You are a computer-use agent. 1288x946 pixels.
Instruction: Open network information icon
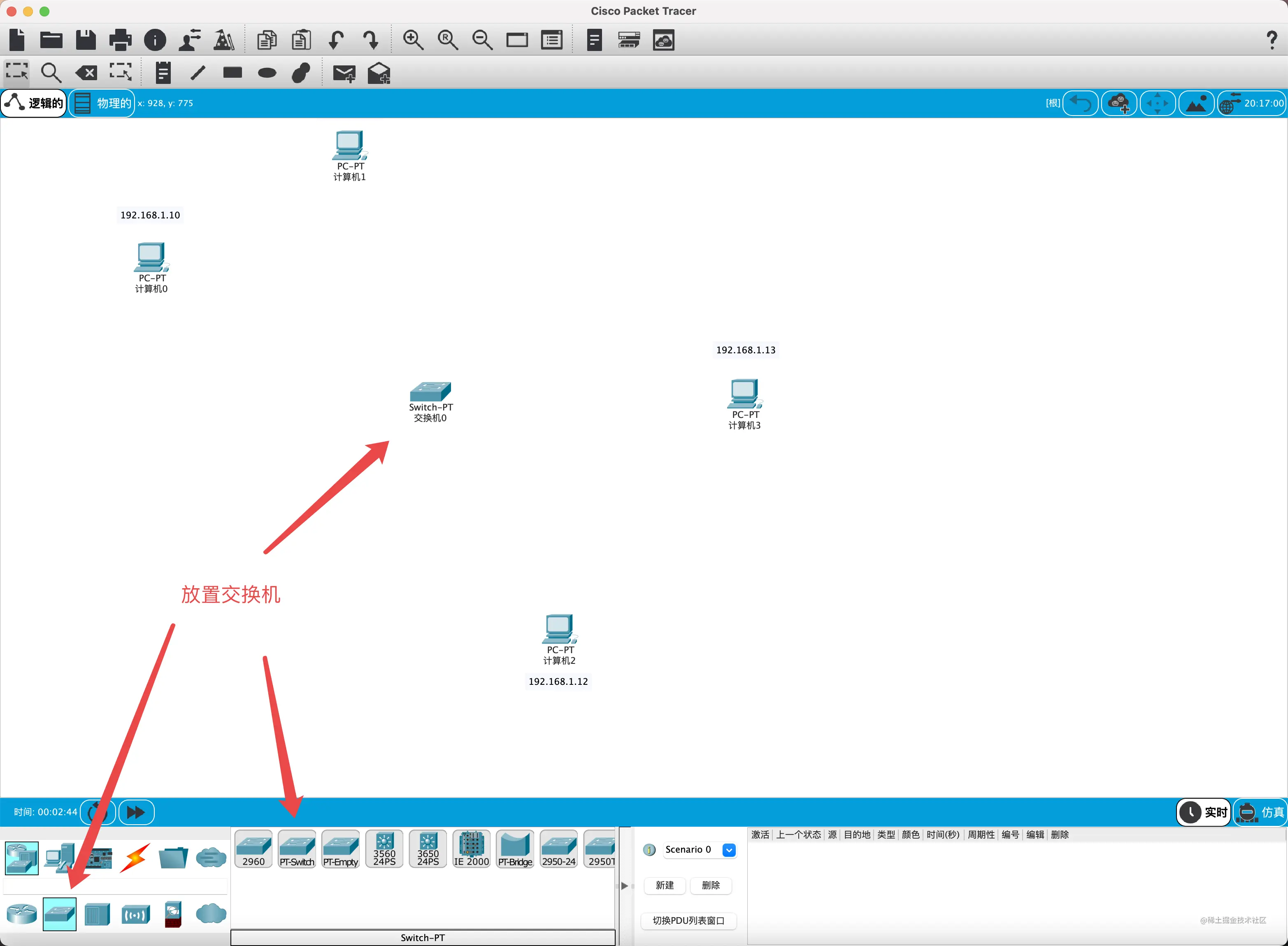pos(155,40)
